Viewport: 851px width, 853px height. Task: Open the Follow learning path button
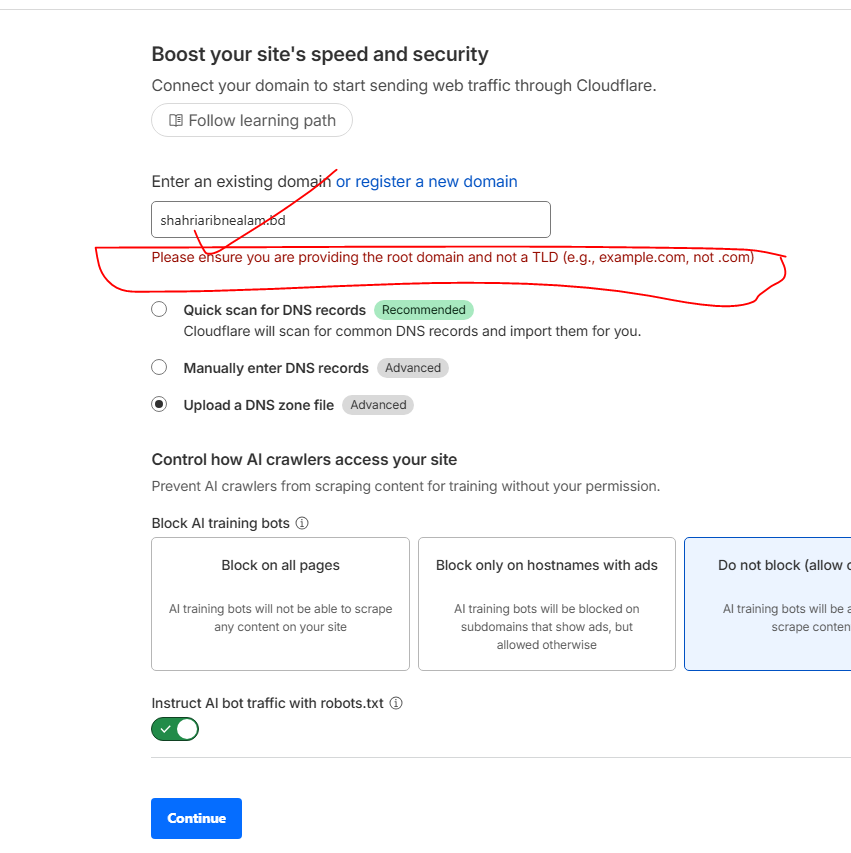point(252,121)
